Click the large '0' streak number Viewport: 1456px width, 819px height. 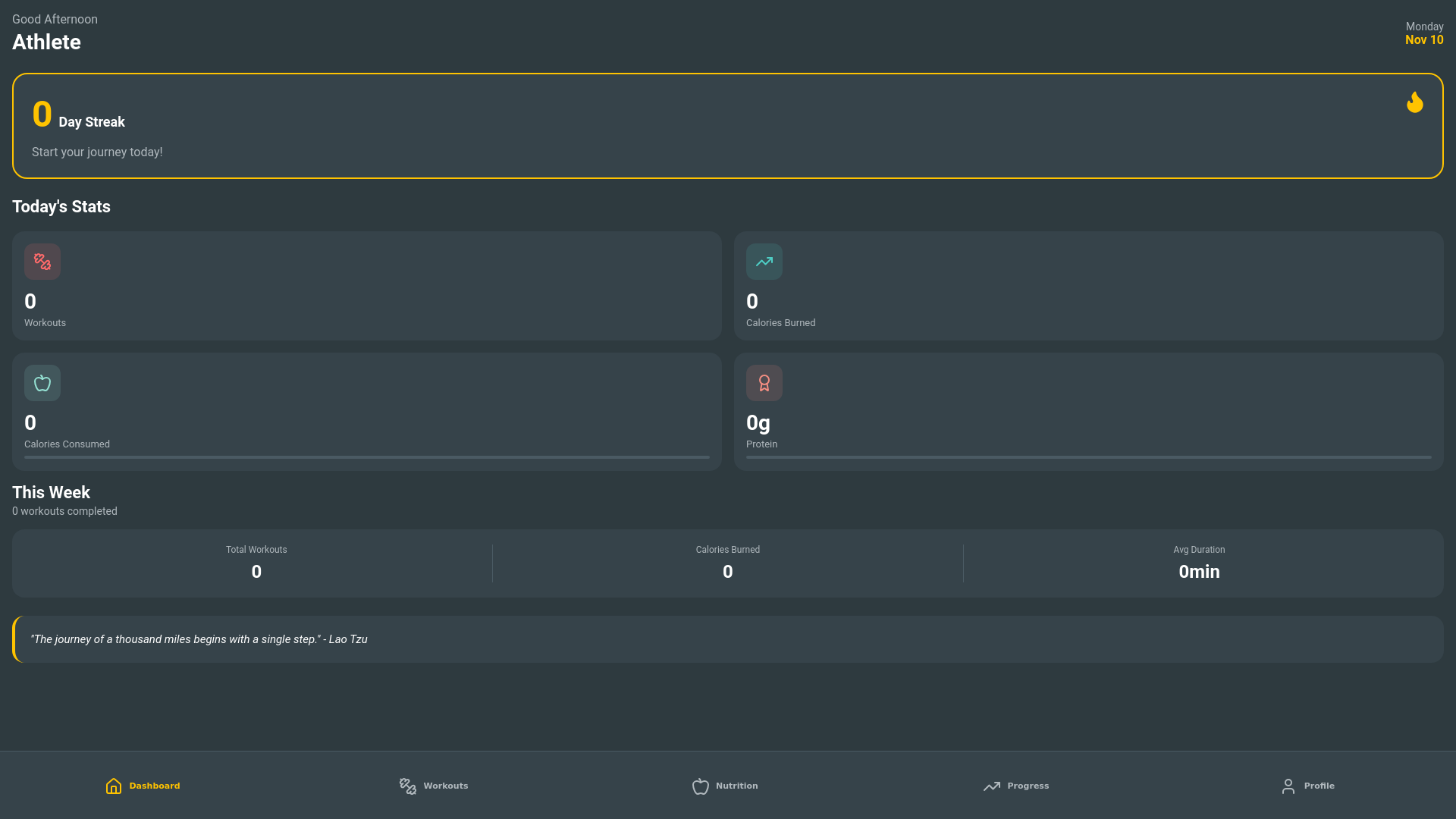coord(42,115)
